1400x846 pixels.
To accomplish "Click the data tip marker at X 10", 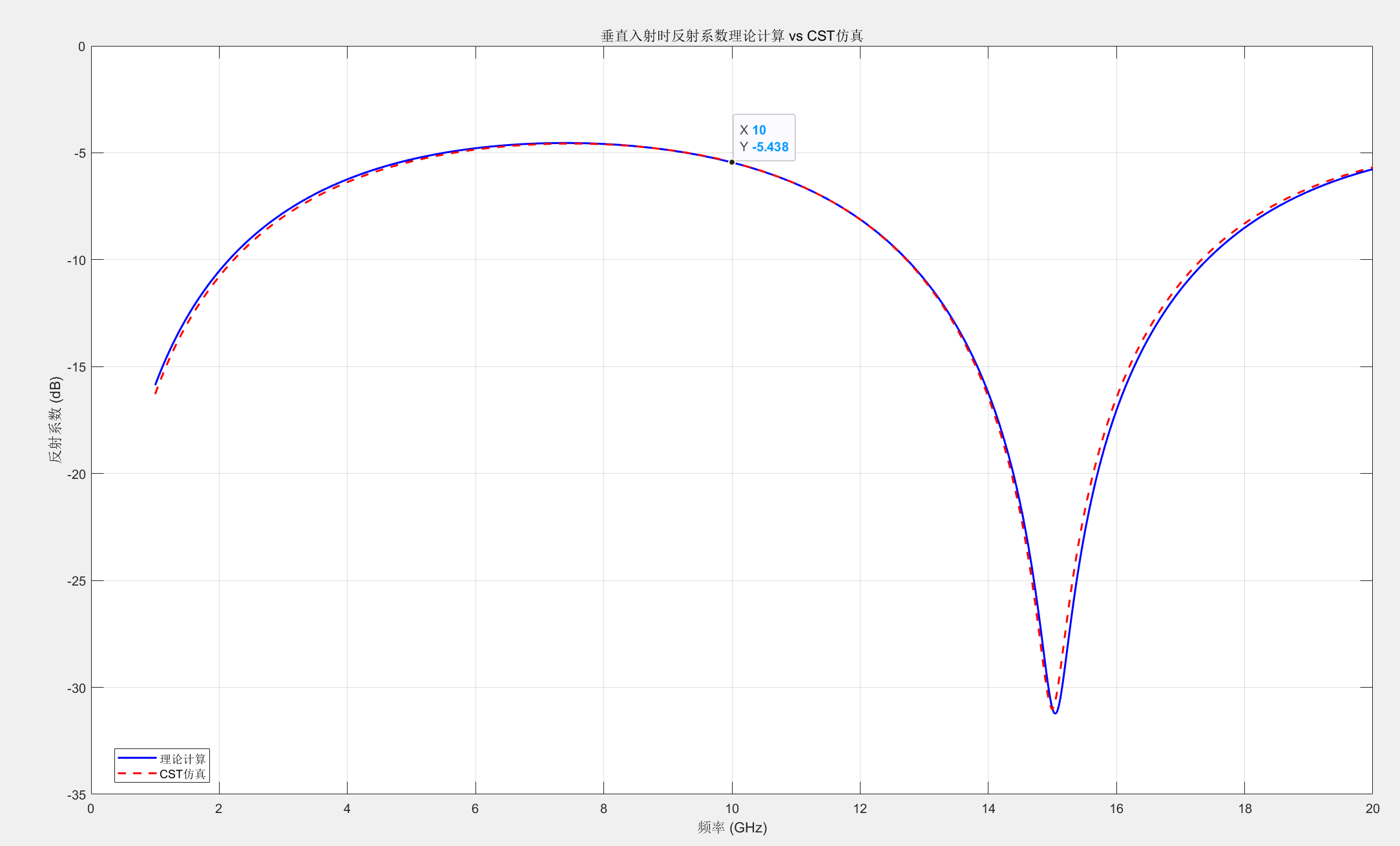I will (731, 162).
